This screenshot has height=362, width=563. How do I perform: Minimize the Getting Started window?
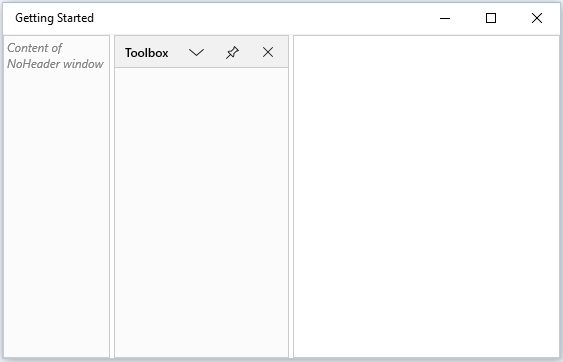pos(445,18)
